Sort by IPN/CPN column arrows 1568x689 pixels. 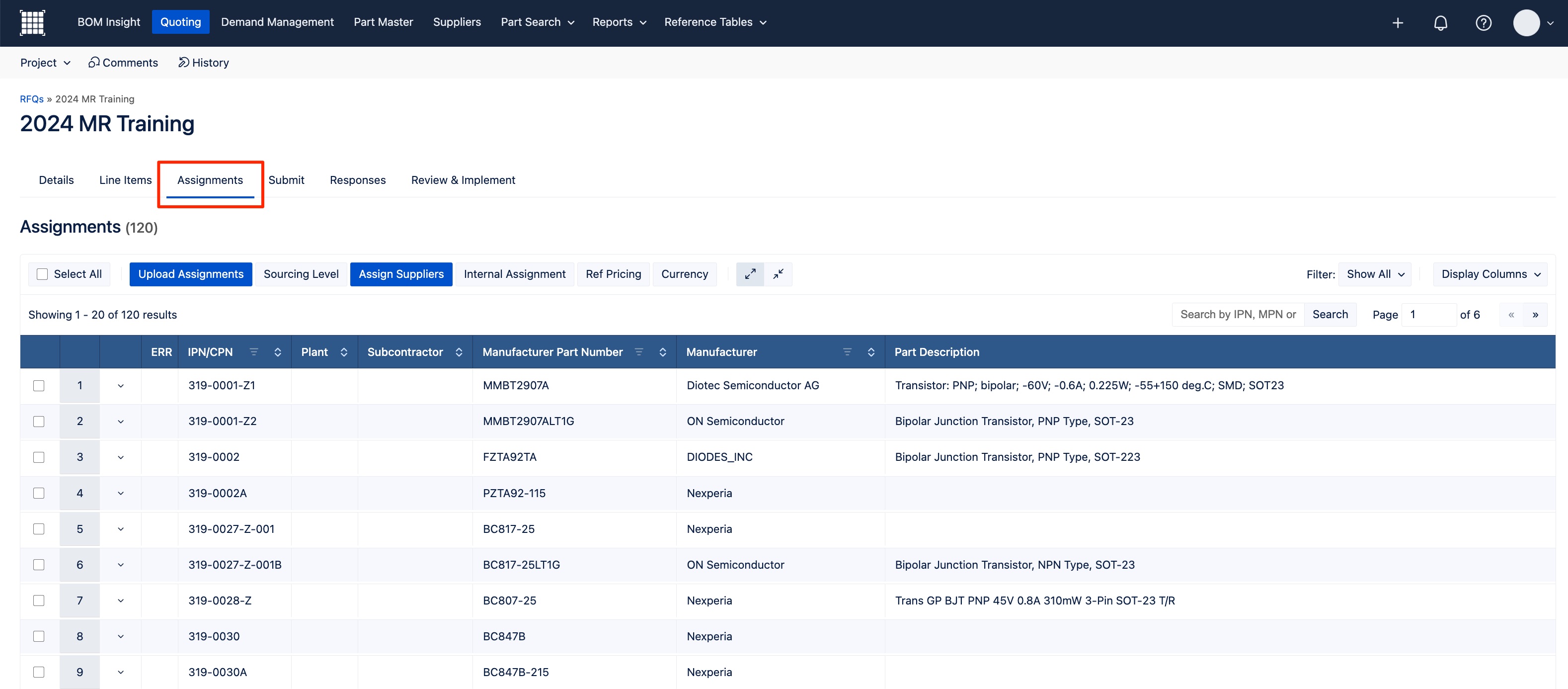point(278,352)
